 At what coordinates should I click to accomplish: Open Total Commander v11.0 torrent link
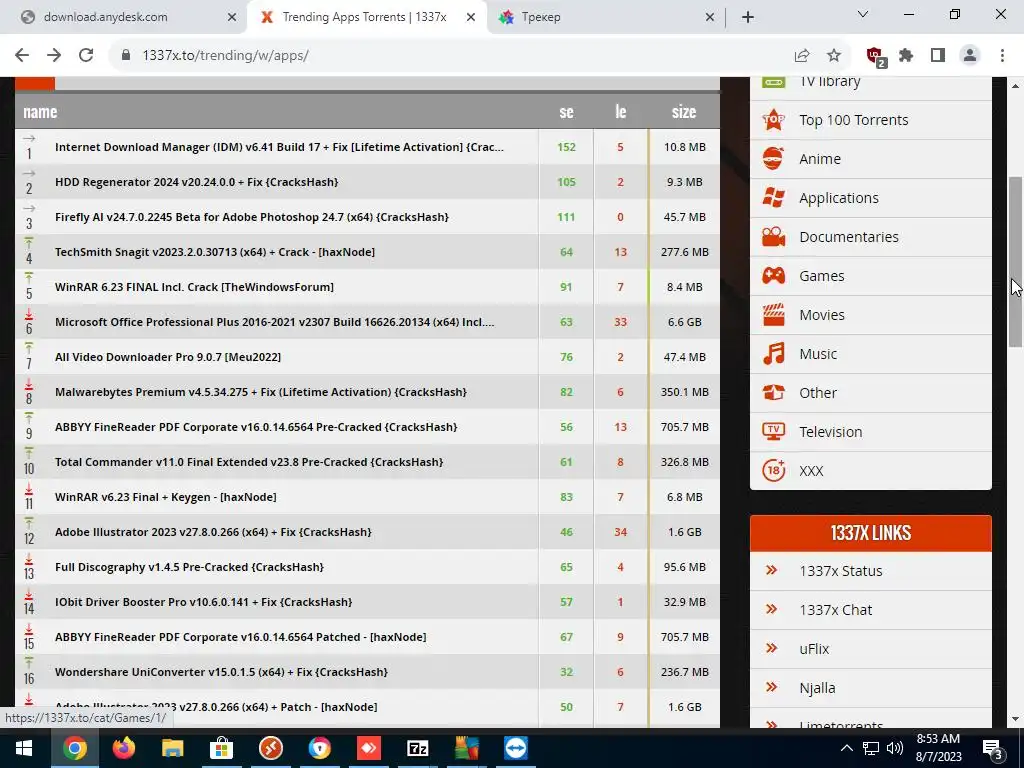point(249,462)
